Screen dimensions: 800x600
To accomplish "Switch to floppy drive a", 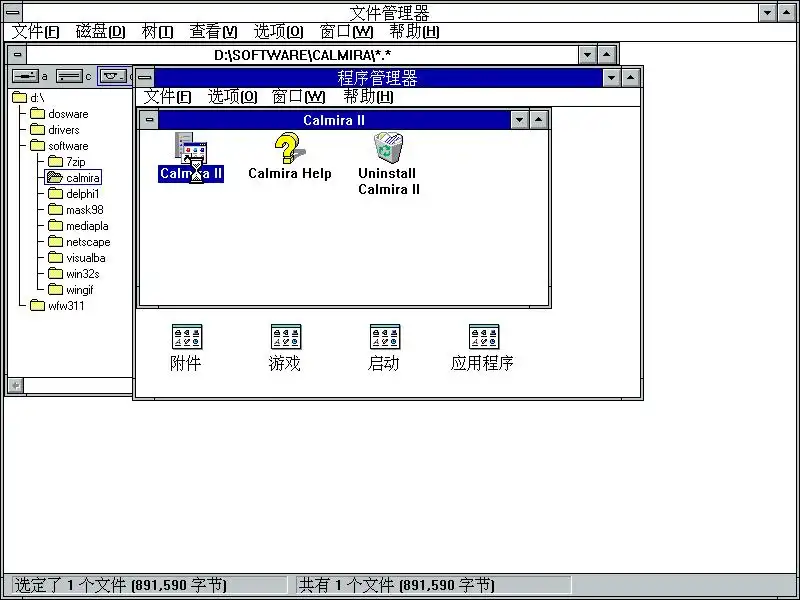I will click(x=30, y=77).
